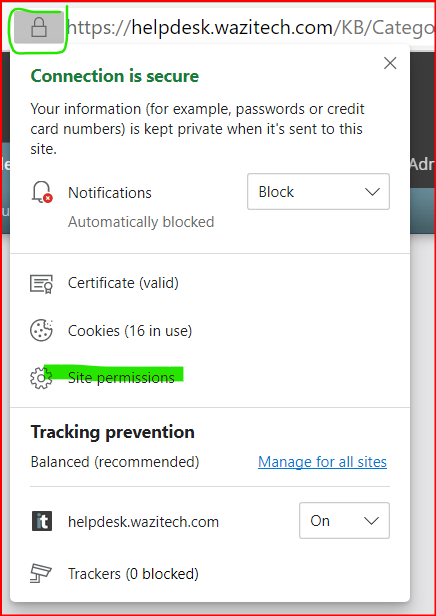Open Site permissions

[x=121, y=378]
